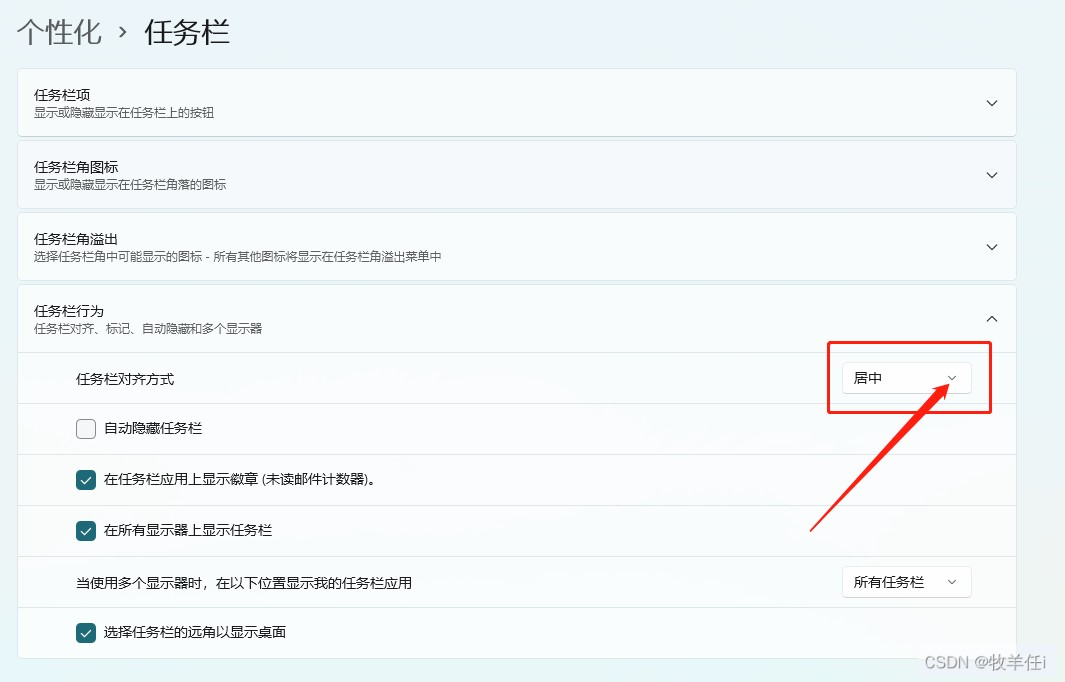Expand the 任务栏项 section
Screen dimensions: 1065x682
coord(516,103)
